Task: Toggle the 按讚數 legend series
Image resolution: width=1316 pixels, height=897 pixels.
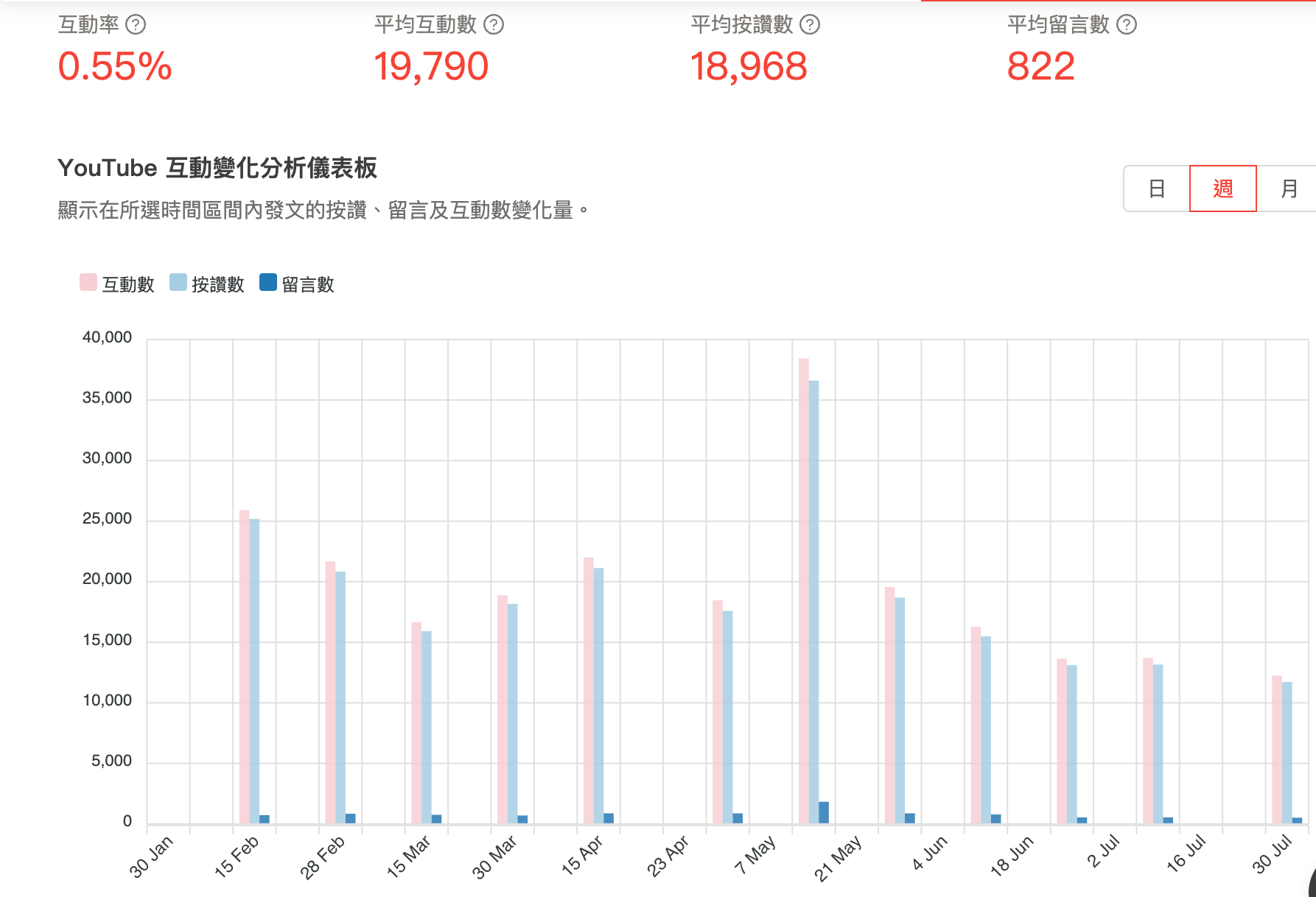Action: 207,284
